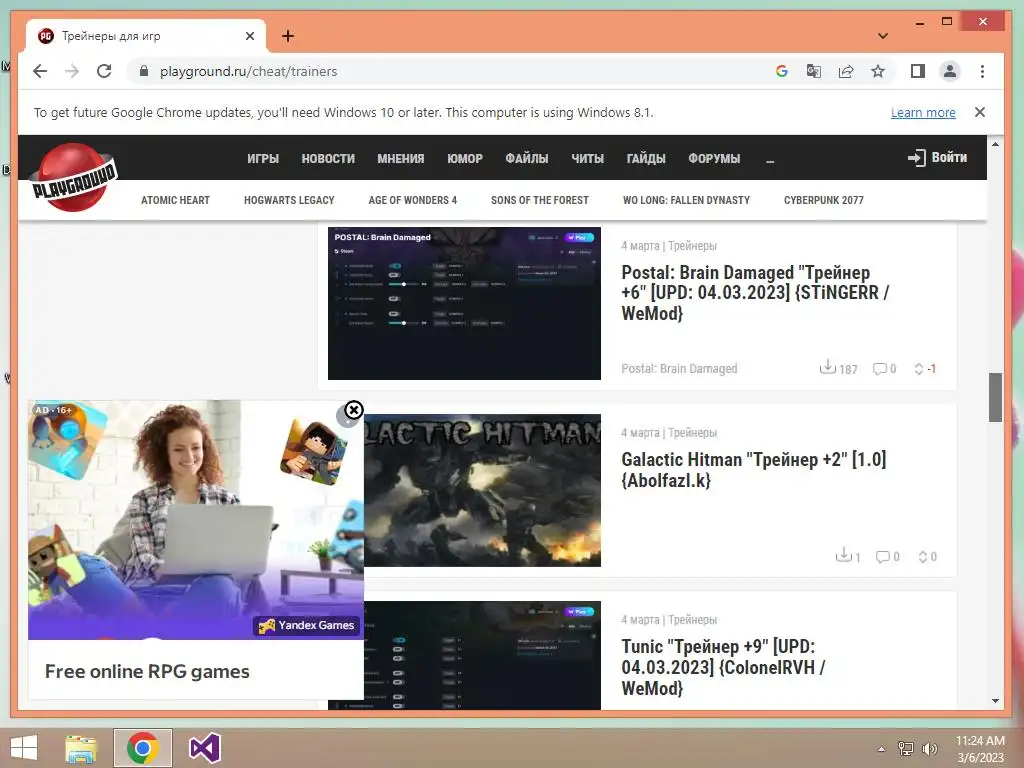Open the МНЕНИЯ menu

coord(400,158)
